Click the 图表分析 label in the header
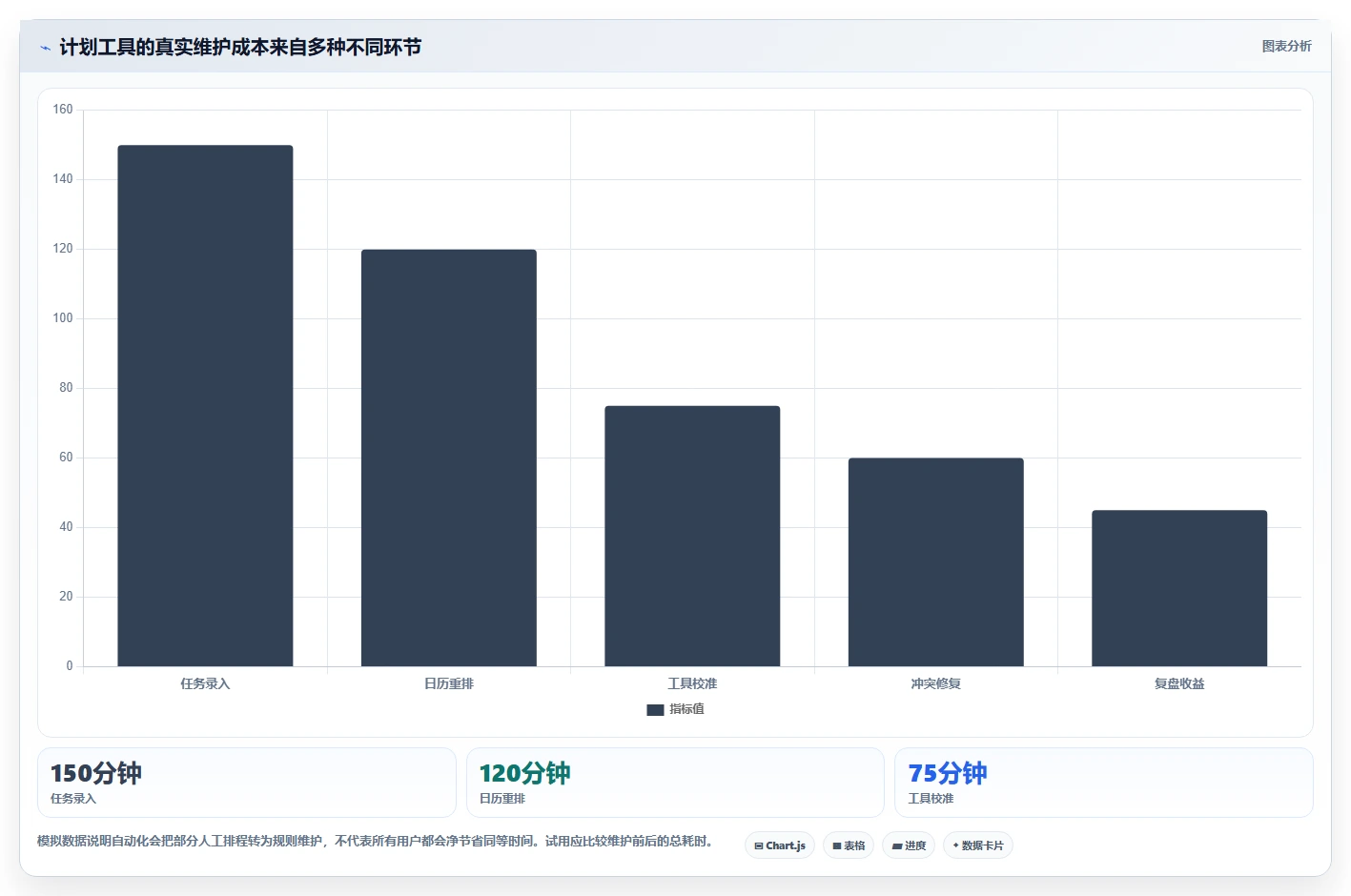1351x896 pixels. tap(1286, 46)
